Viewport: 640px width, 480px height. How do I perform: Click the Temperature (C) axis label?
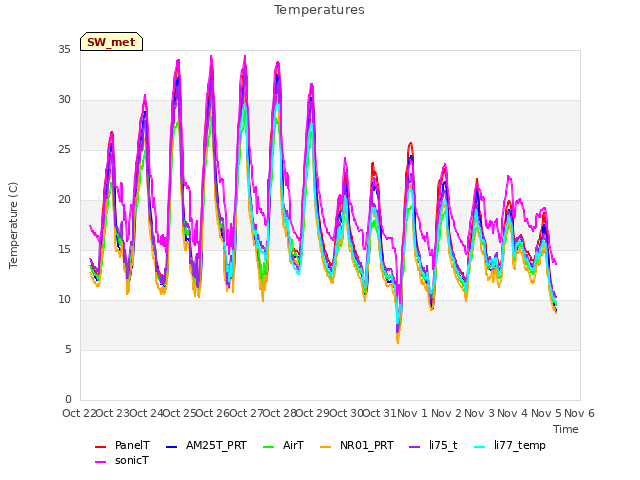click(13, 225)
